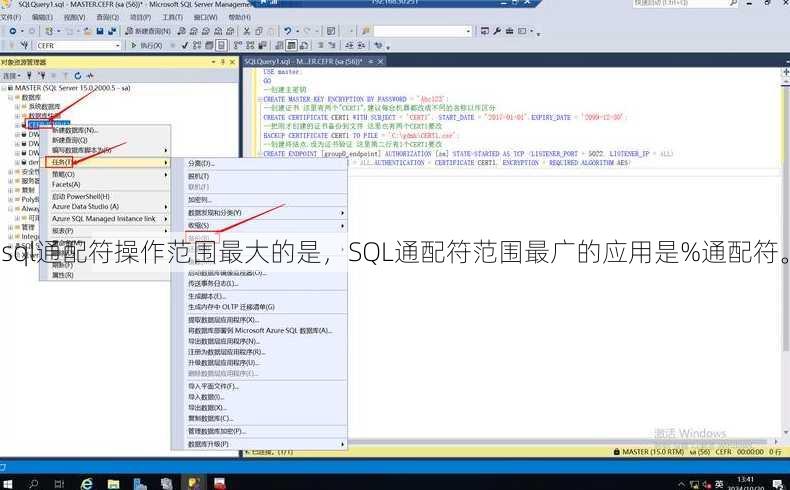
Task: Choose 导入数据(I)... entry
Action: pyautogui.click(x=206, y=397)
